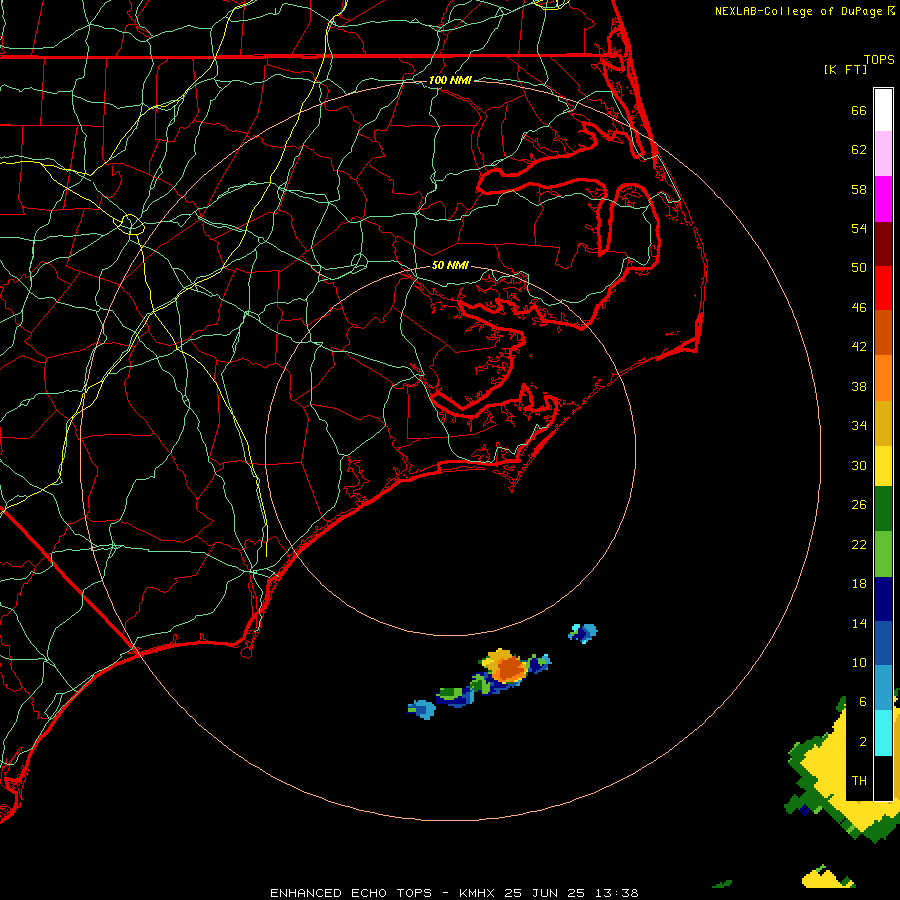Select the magenta legend swatch
The image size is (900, 900).
click(x=883, y=199)
